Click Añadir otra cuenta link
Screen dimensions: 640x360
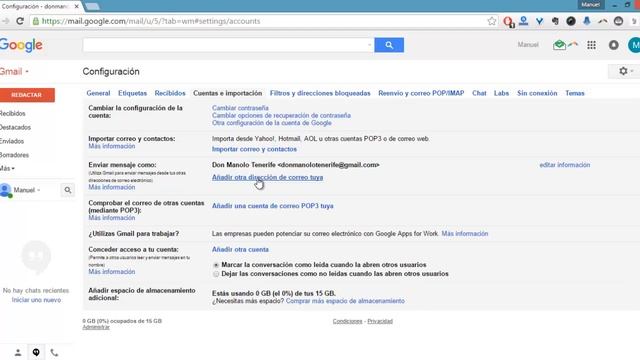240,249
